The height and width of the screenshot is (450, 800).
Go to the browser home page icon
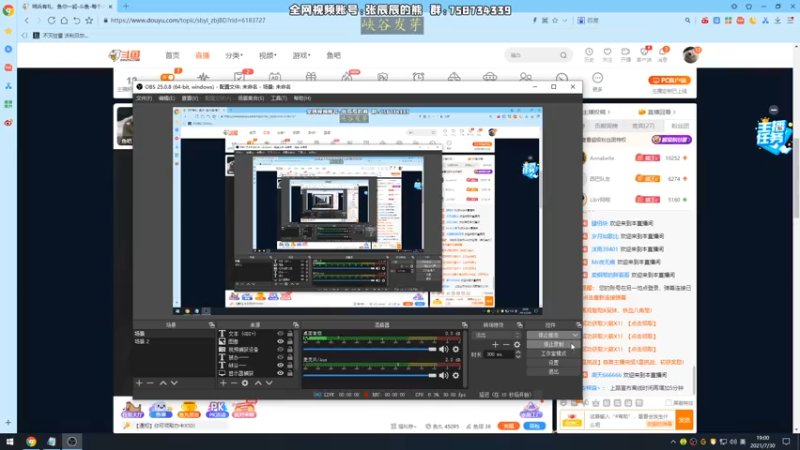coord(64,20)
